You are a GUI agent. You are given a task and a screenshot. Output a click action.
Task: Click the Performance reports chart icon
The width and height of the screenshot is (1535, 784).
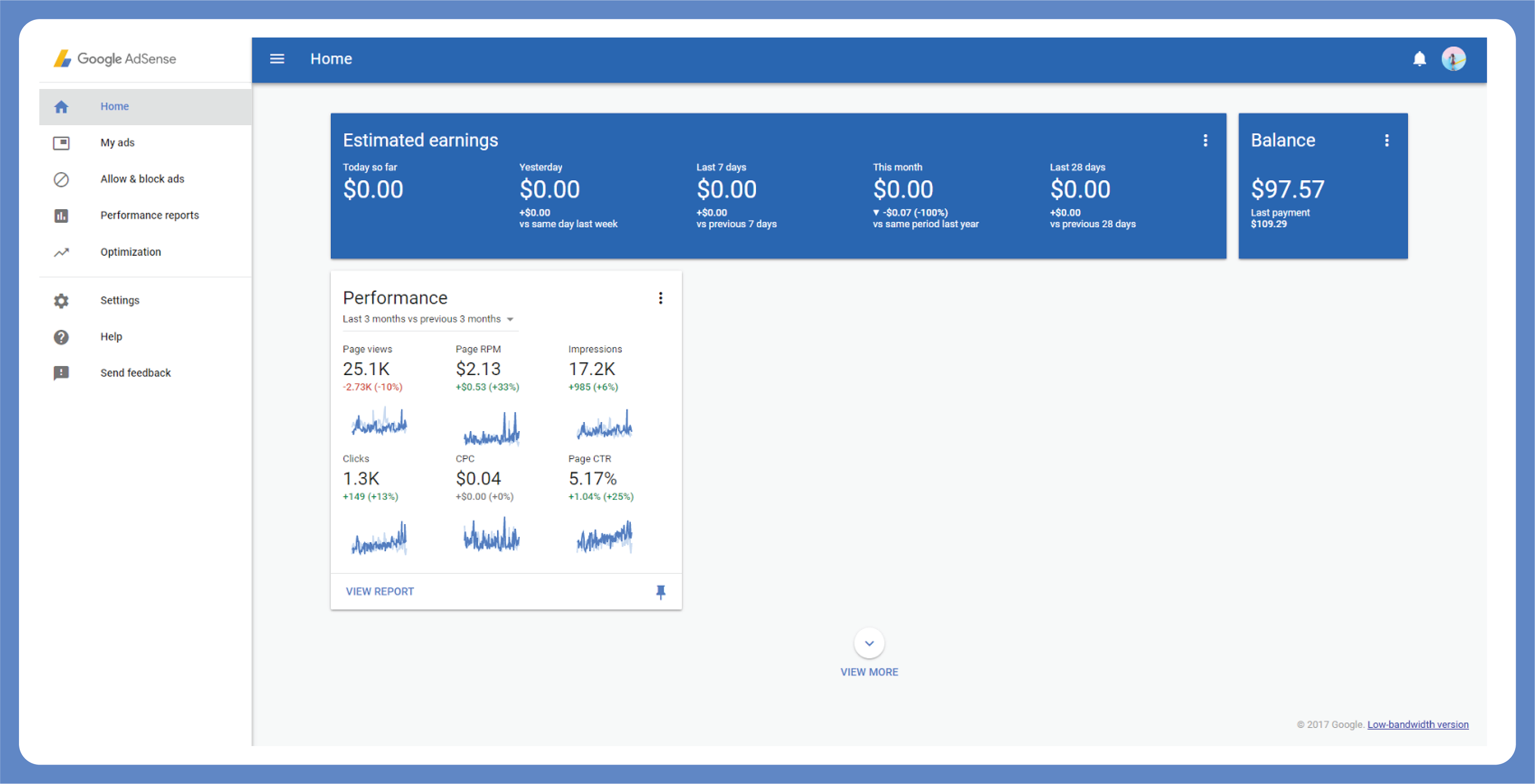(61, 216)
